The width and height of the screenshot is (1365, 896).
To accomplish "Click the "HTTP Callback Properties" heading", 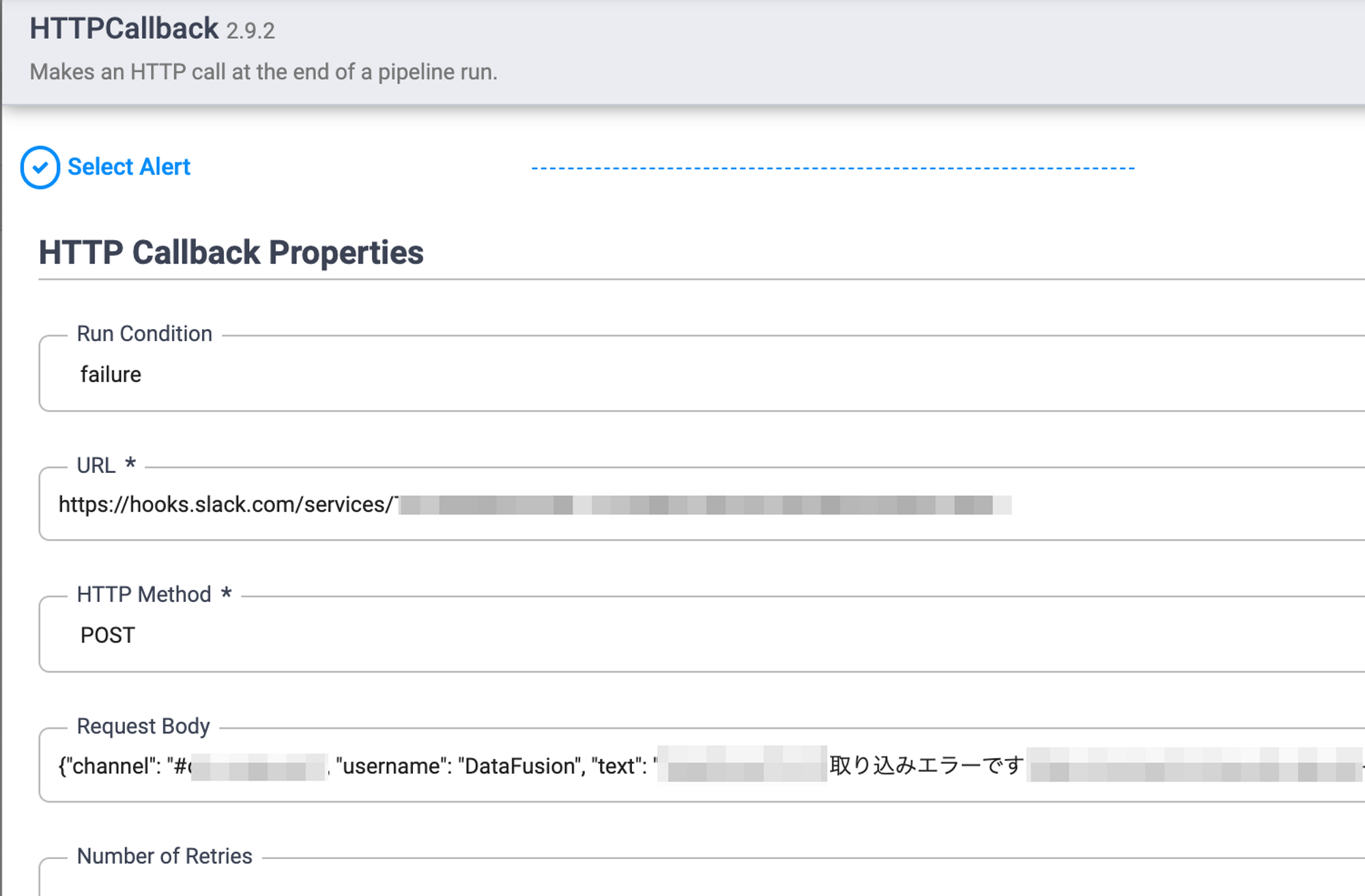I will [x=231, y=252].
